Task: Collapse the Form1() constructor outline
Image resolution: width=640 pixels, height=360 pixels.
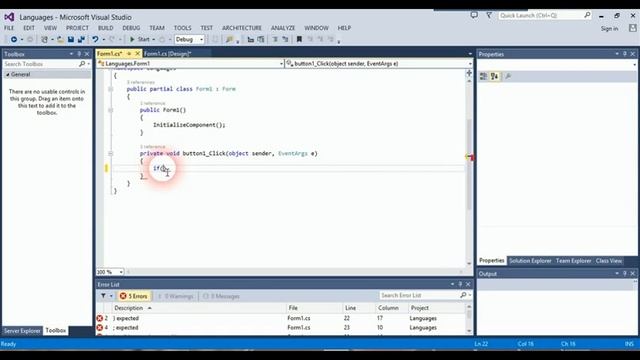Action: 111,110
